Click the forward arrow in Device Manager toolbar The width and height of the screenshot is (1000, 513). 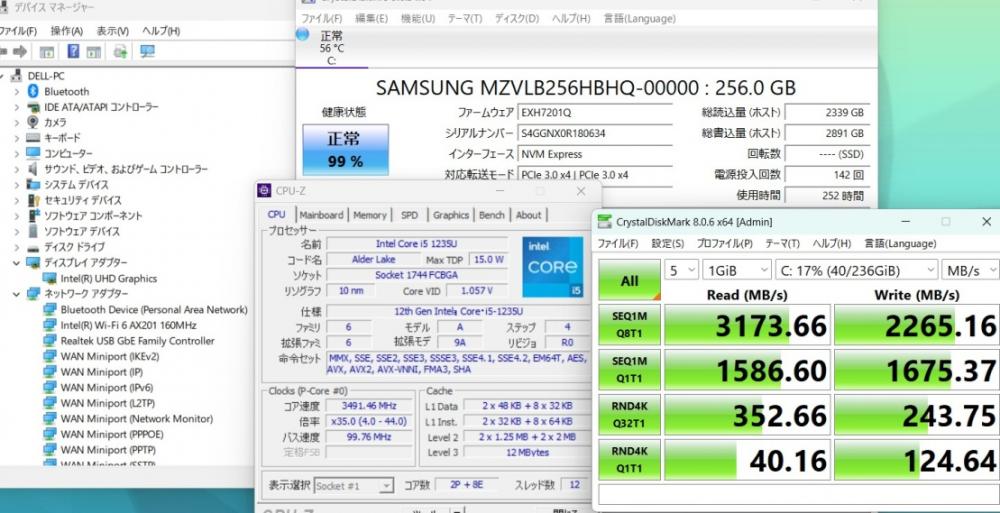[20, 51]
